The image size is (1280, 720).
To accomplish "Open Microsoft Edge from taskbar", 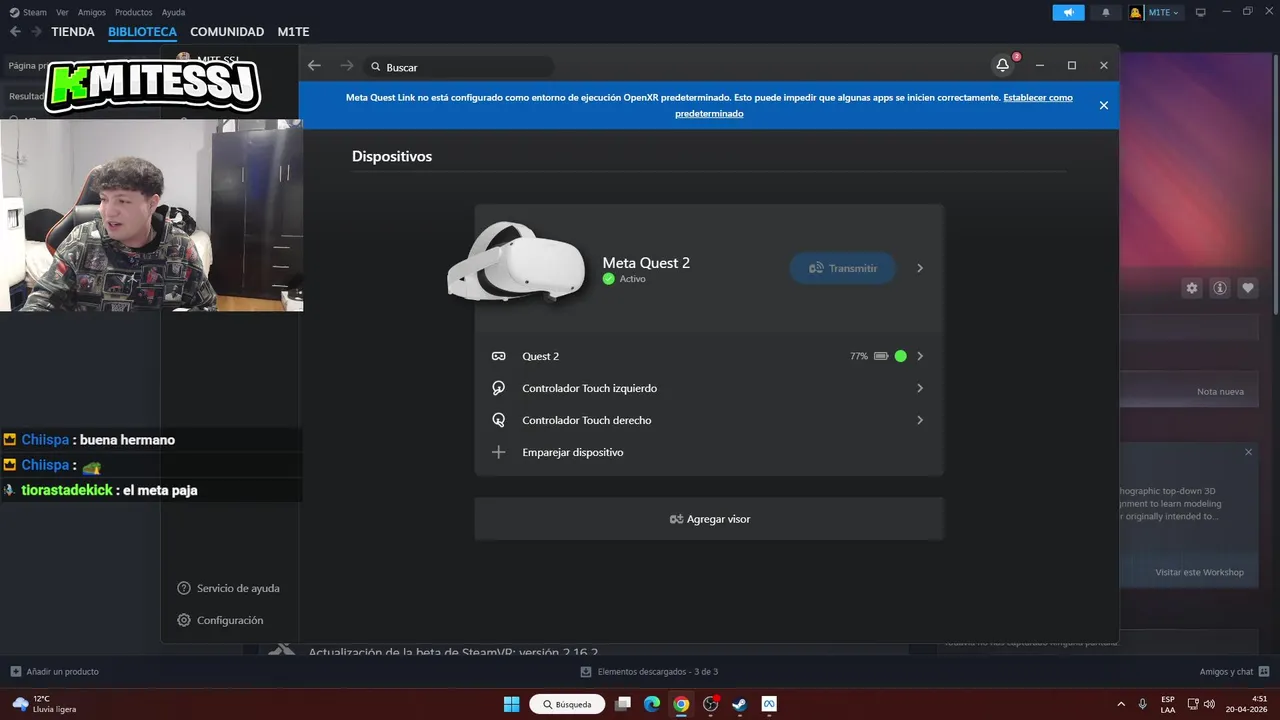I will click(652, 704).
